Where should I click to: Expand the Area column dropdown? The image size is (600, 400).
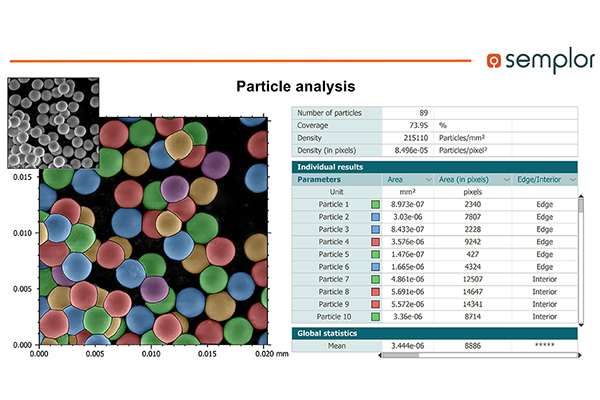click(430, 179)
